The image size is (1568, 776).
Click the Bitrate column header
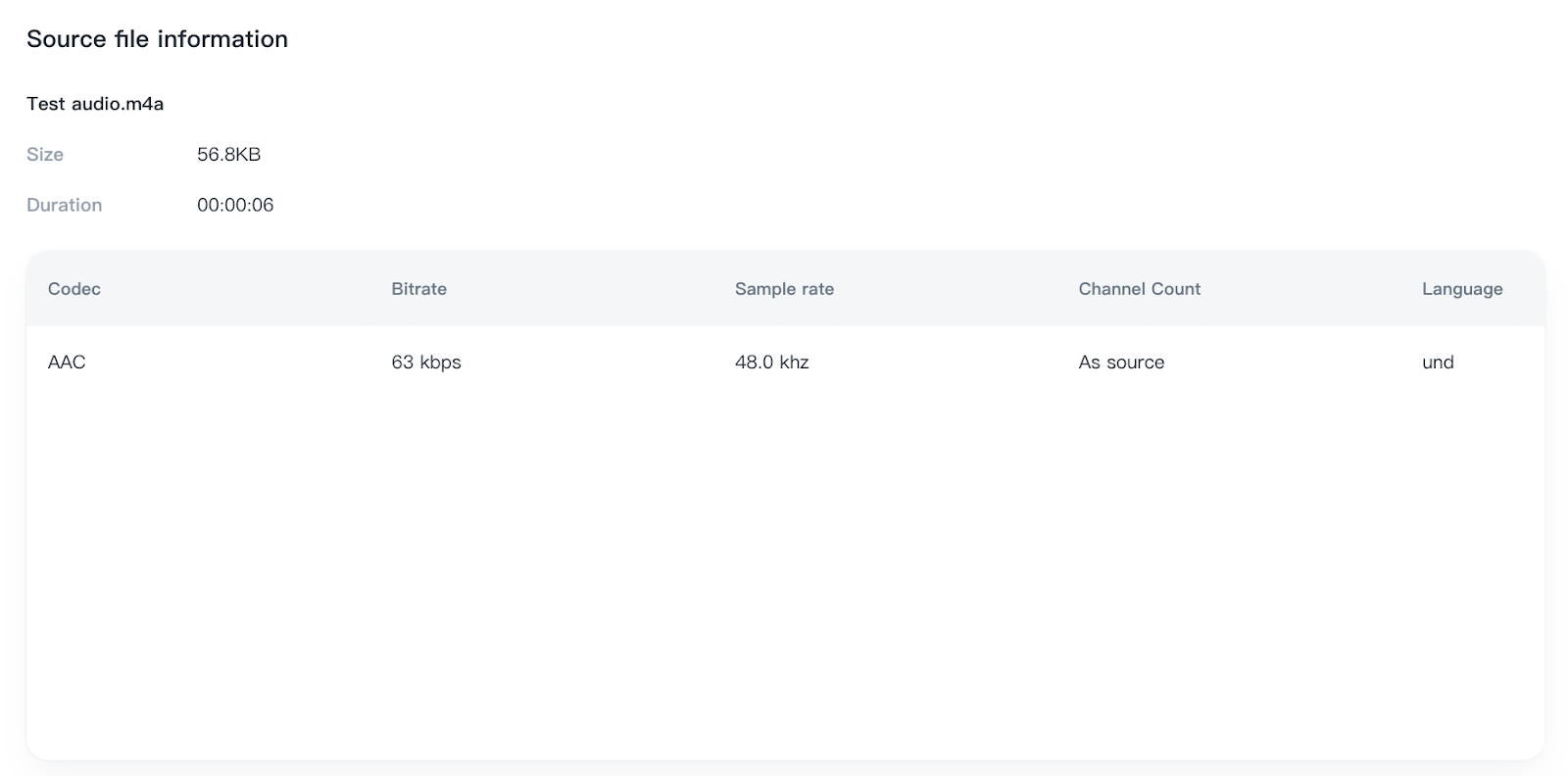[418, 289]
